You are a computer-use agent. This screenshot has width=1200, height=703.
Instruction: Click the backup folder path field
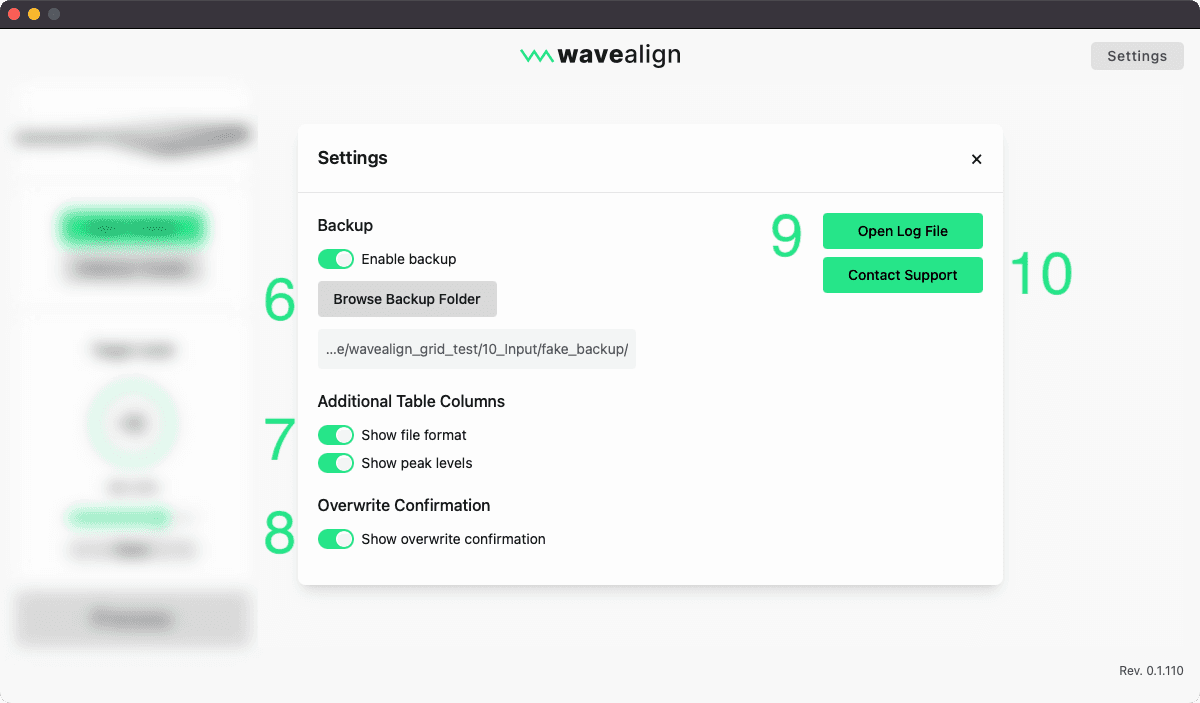coord(477,349)
